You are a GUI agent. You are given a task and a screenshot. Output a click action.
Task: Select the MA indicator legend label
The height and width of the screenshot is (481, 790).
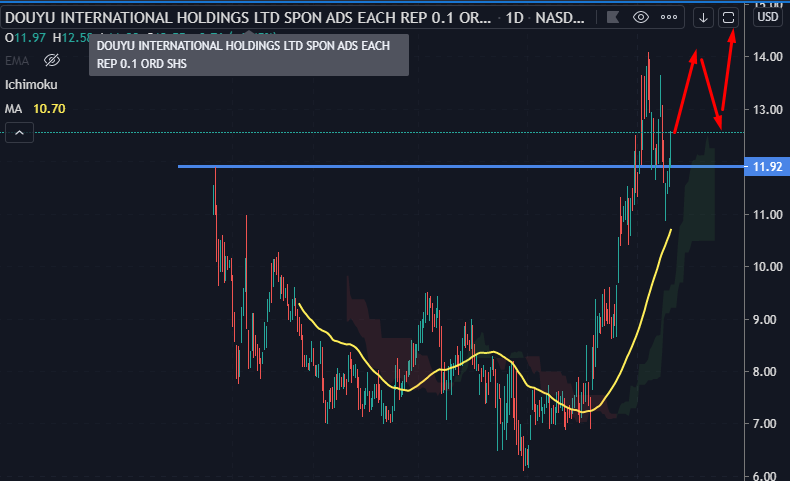coord(14,109)
